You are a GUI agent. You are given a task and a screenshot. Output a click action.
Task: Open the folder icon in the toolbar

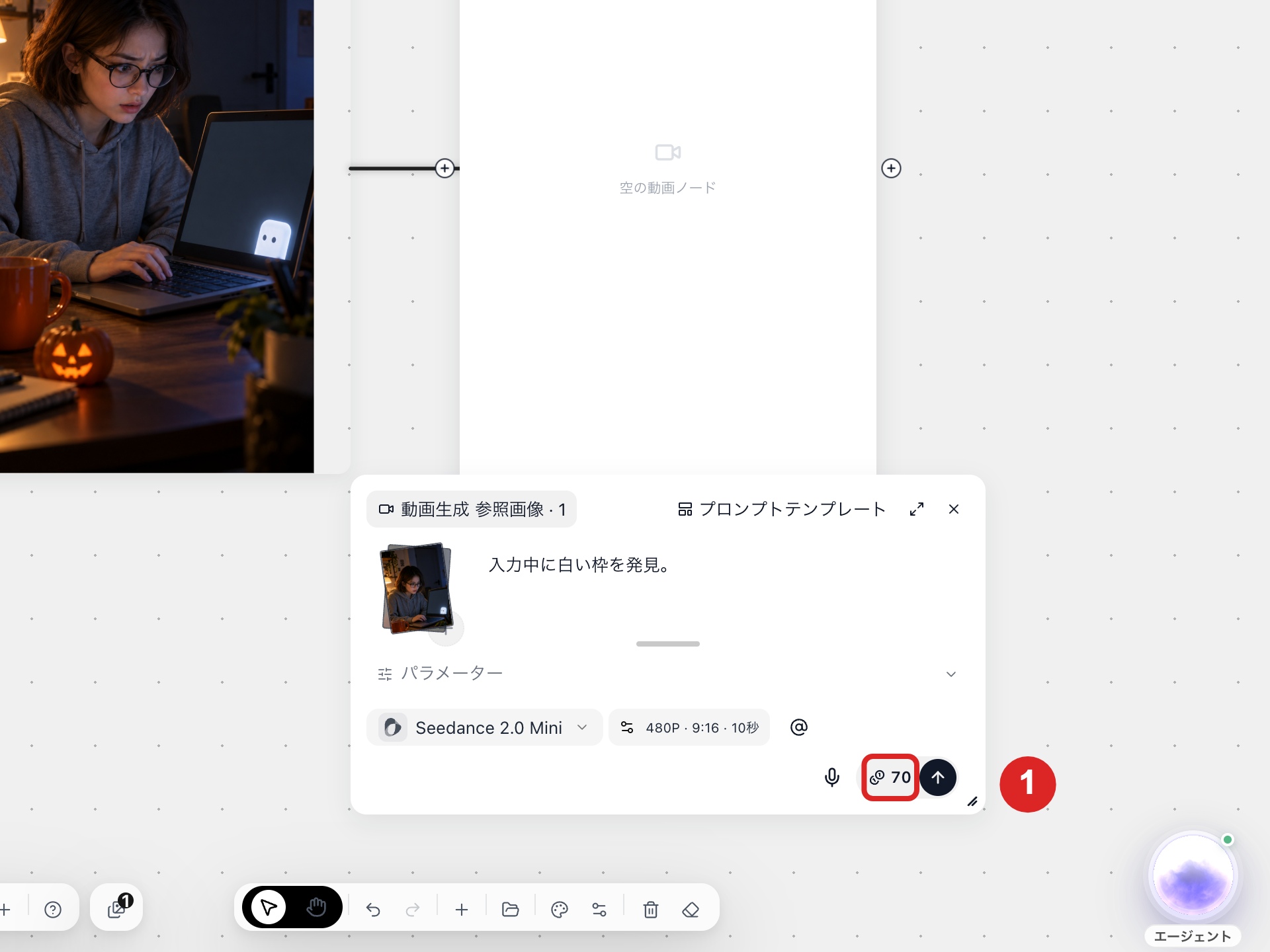(x=510, y=910)
